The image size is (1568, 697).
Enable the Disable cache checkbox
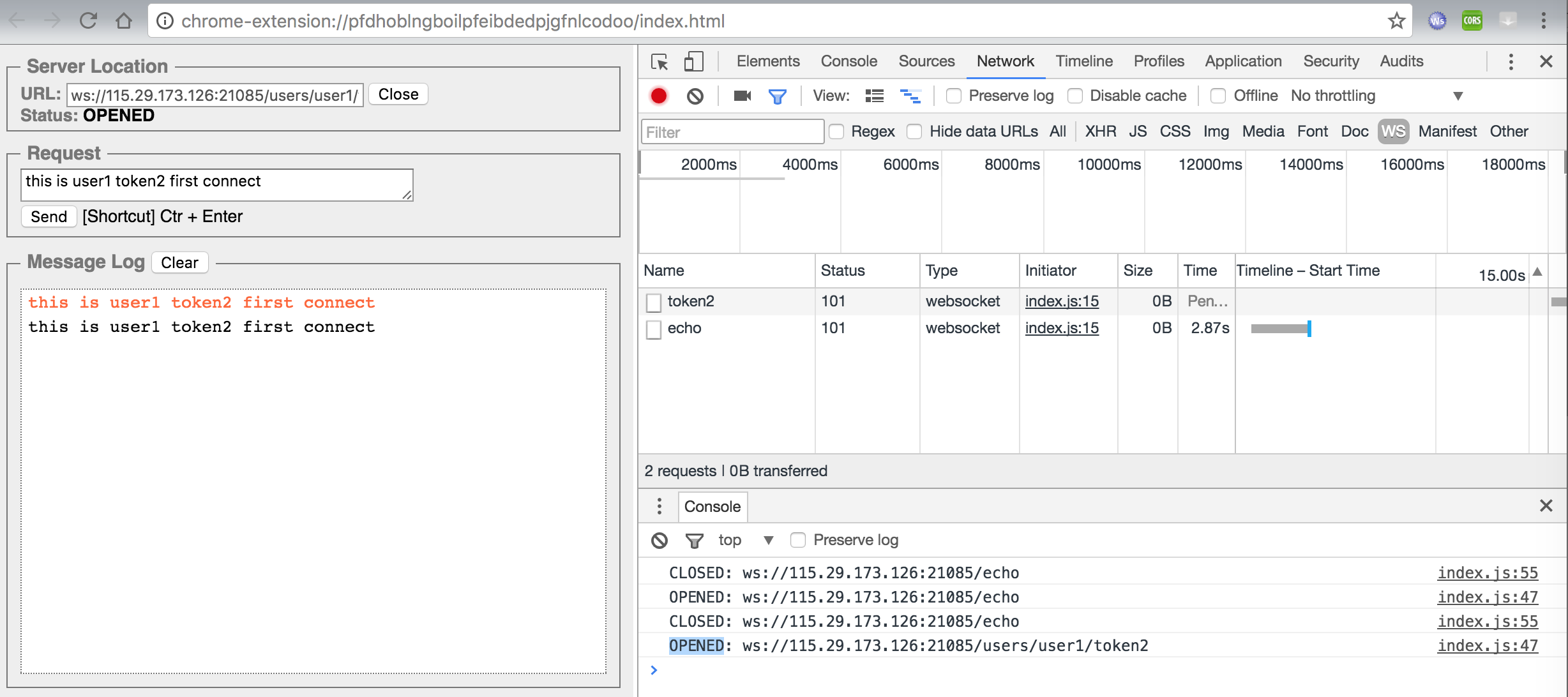click(1075, 96)
